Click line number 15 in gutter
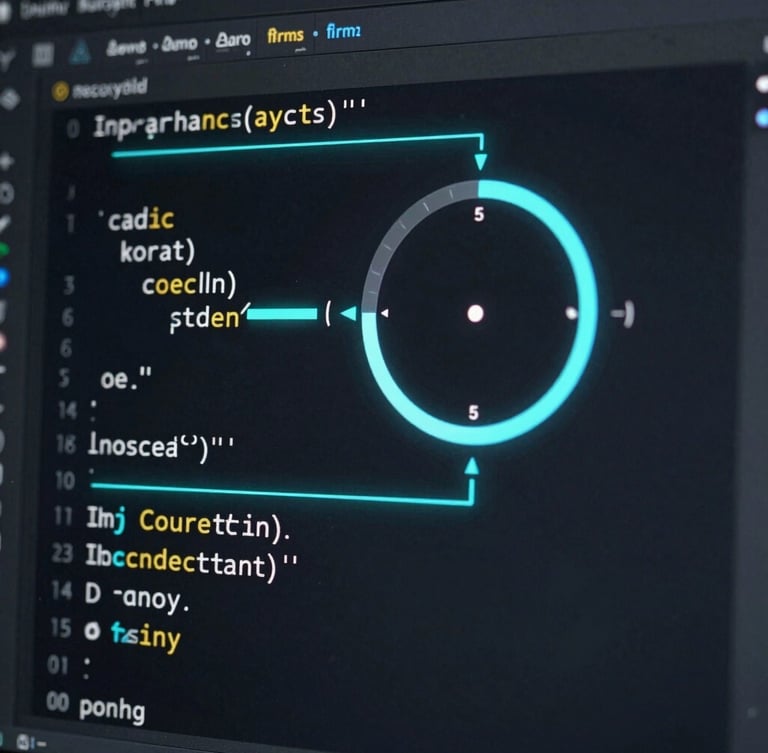 coord(61,628)
